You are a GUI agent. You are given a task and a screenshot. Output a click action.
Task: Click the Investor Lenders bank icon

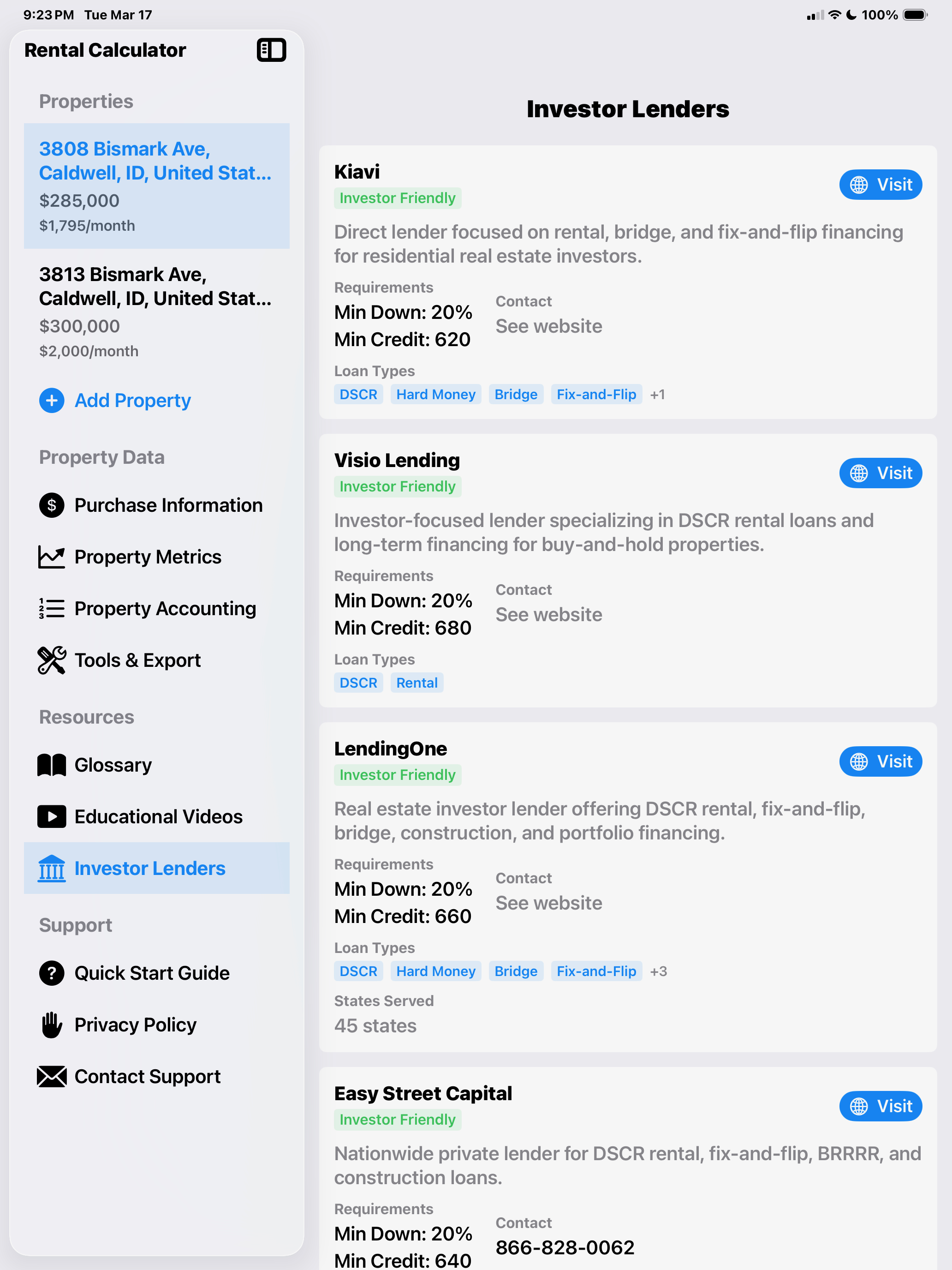click(51, 869)
